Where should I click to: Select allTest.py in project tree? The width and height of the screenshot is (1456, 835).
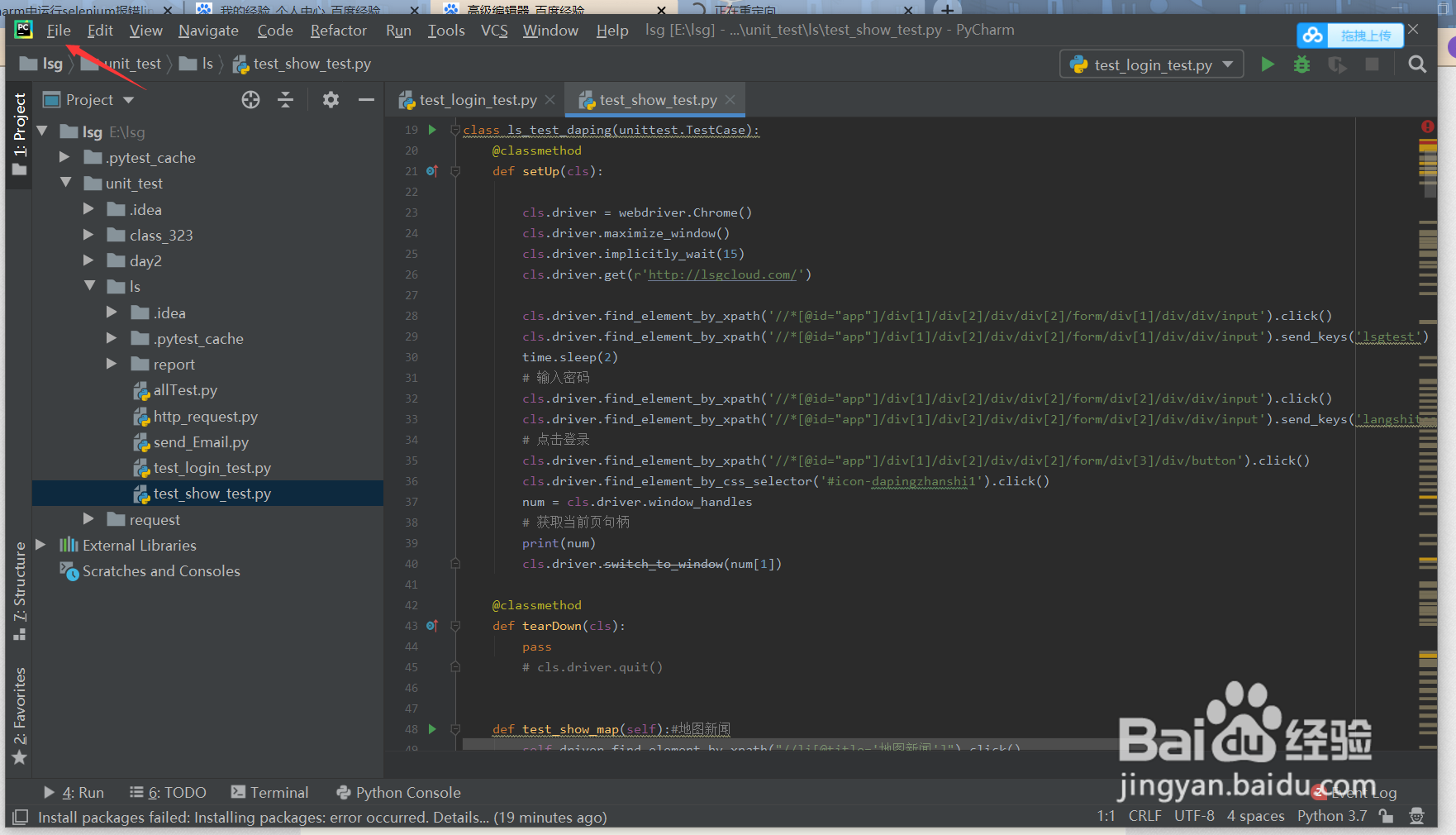tap(185, 390)
